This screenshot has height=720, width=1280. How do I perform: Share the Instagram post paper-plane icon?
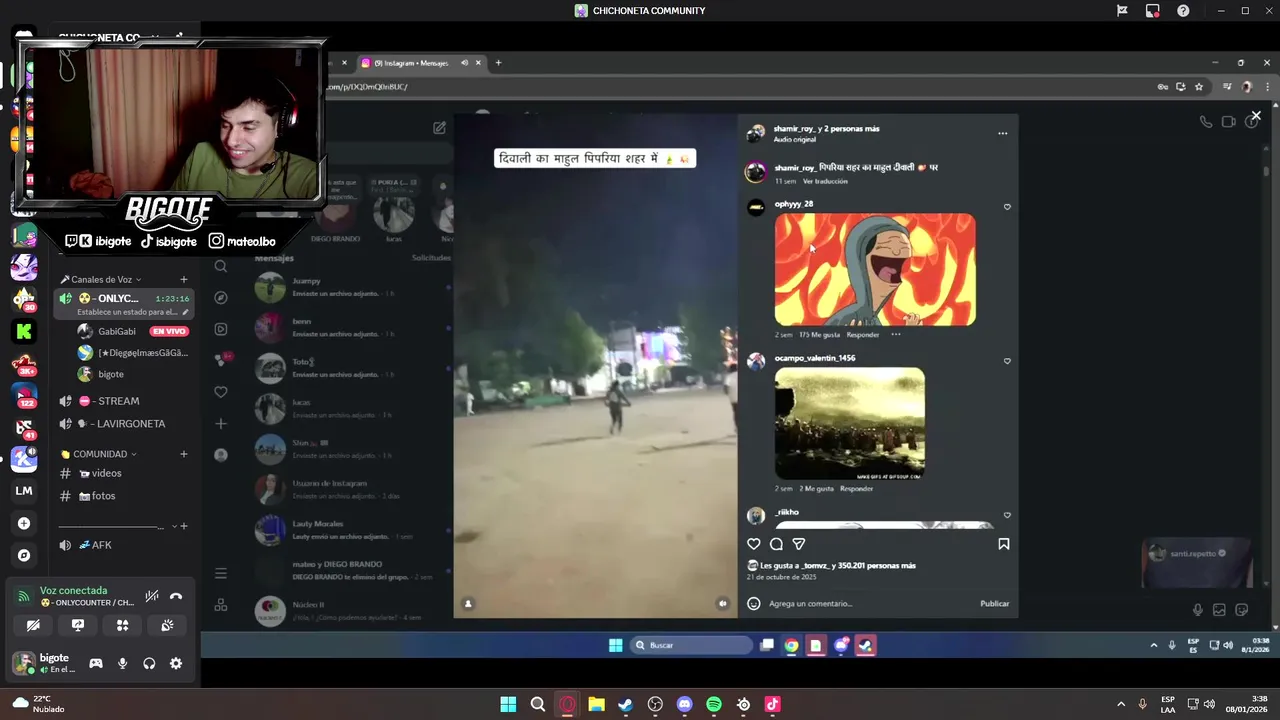[x=799, y=544]
